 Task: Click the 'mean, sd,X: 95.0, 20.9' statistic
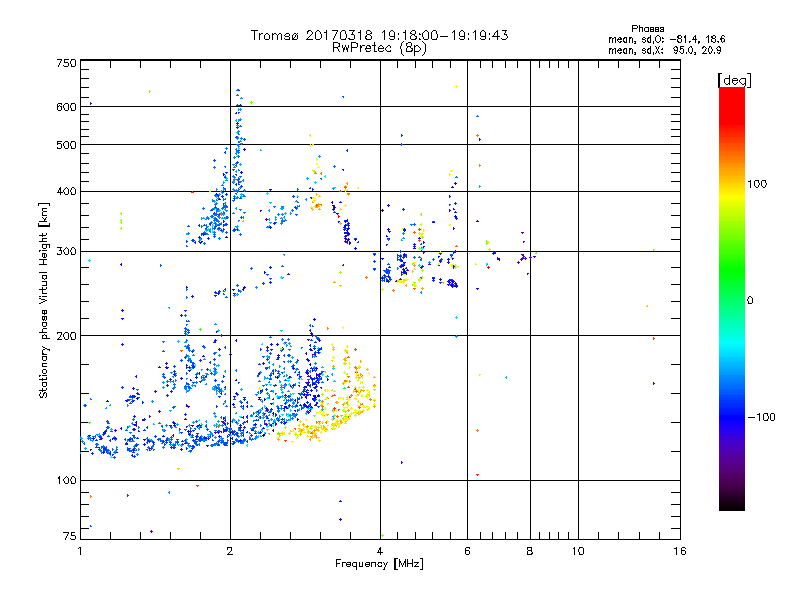[665, 50]
